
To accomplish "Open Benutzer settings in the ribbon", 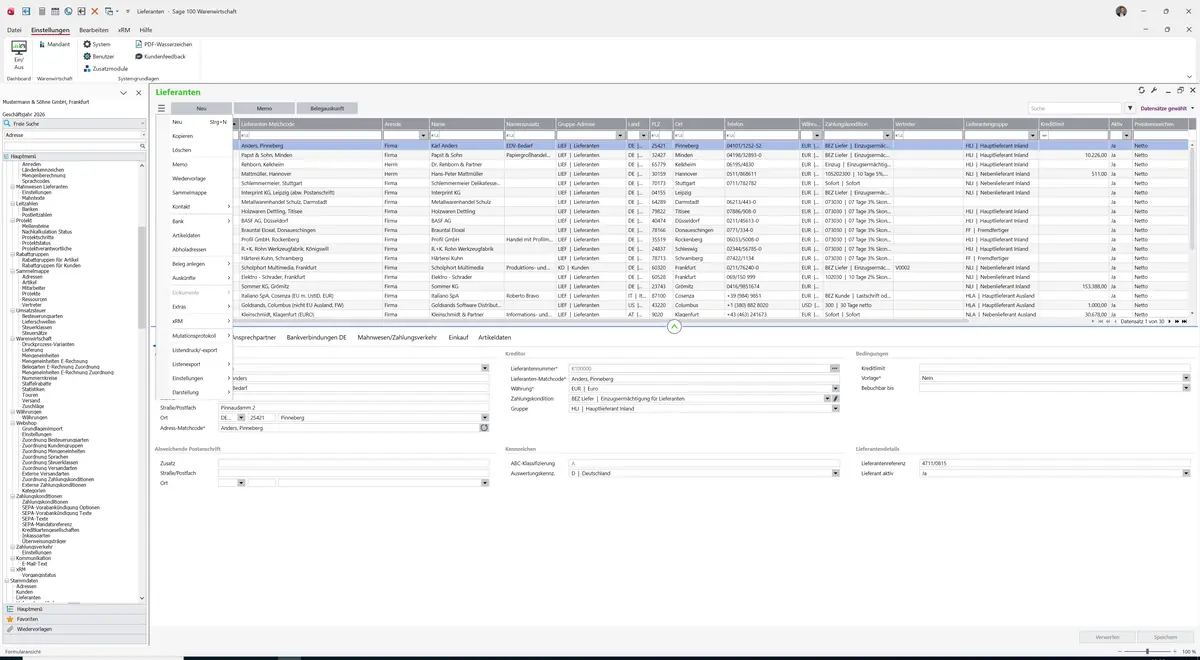I will click(x=98, y=57).
